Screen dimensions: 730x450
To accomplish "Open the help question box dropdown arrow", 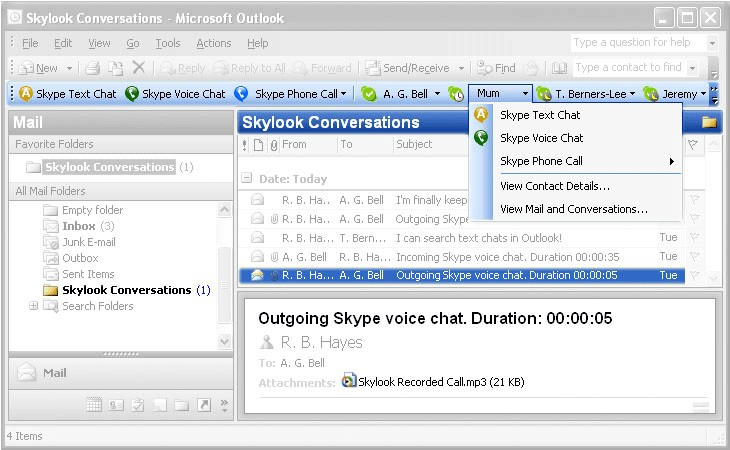I will (x=712, y=43).
